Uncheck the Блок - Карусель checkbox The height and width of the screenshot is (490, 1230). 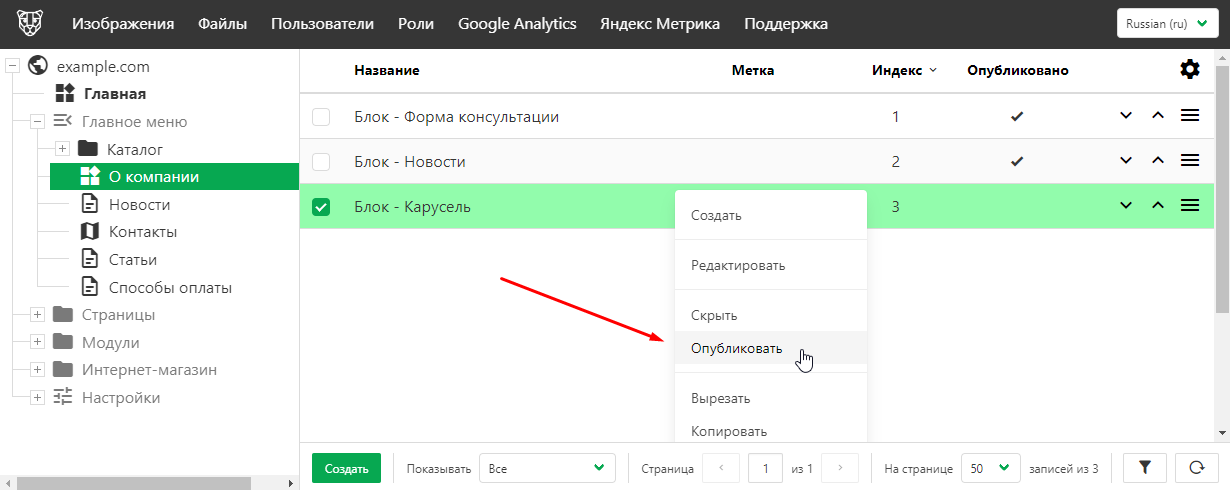pos(321,207)
